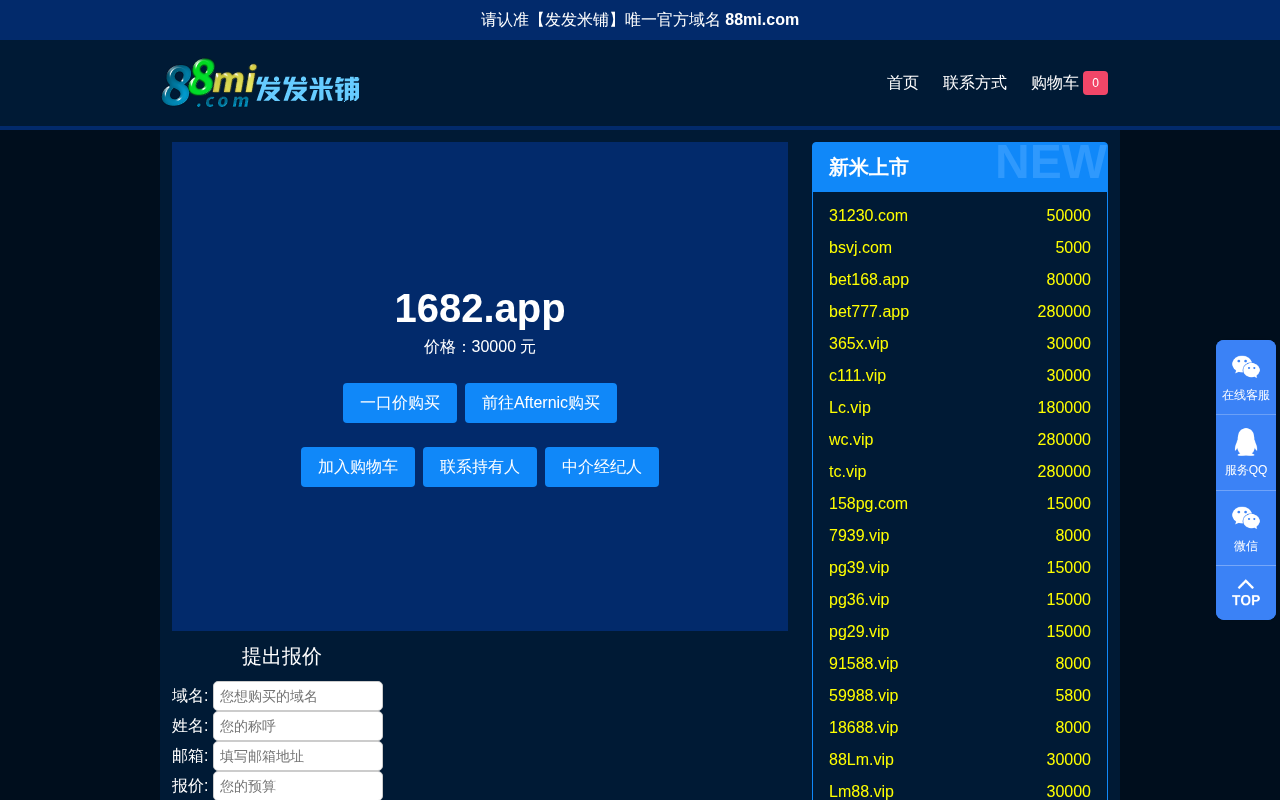Open the 59988.vip domain link

click(864, 696)
